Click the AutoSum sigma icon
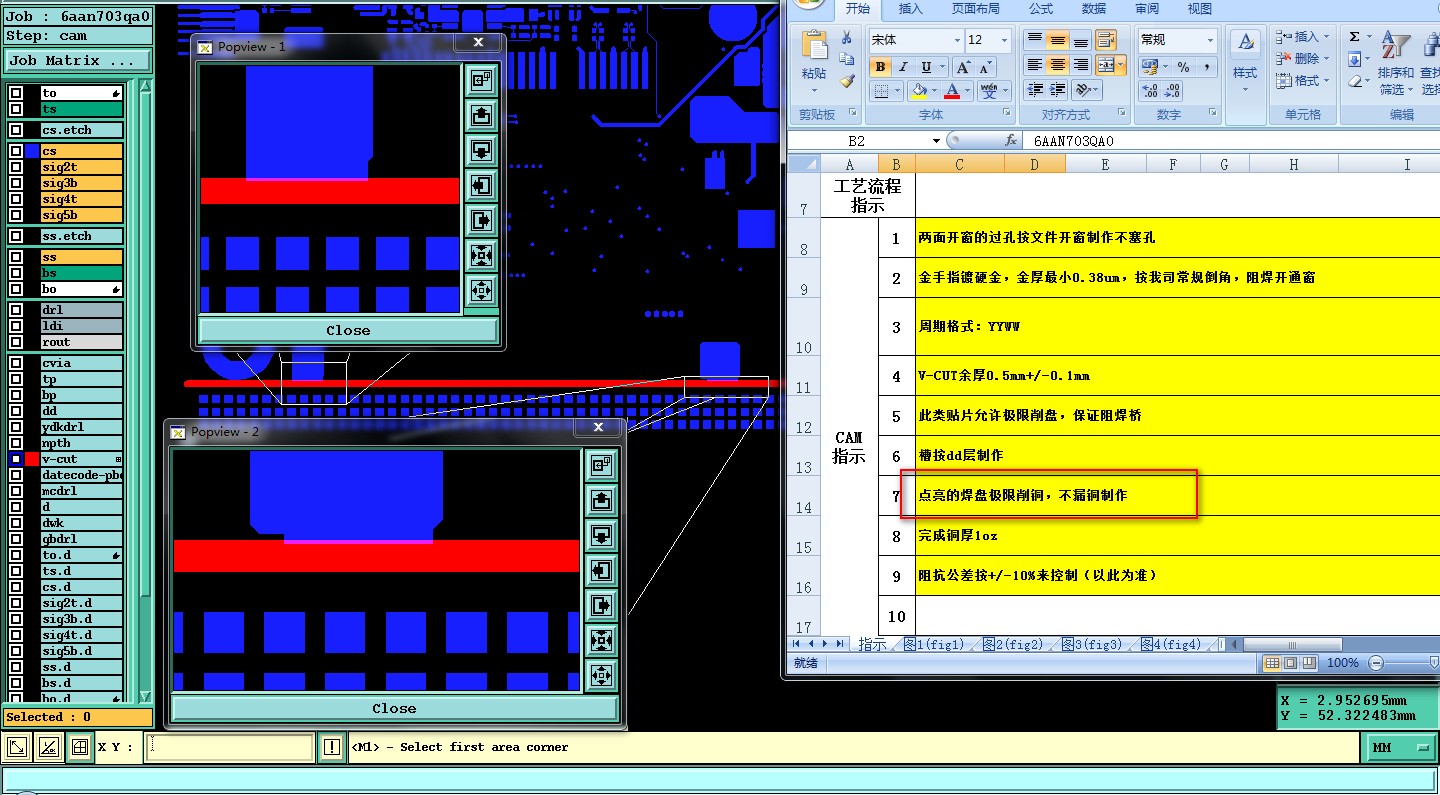Image resolution: width=1440 pixels, height=795 pixels. click(x=1354, y=37)
